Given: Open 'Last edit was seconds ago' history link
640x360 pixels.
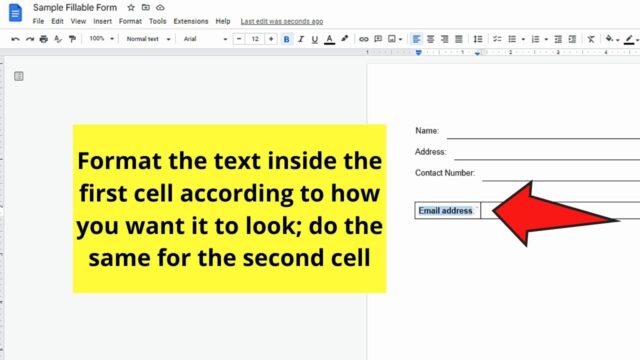Looking at the screenshot, I should (x=282, y=21).
